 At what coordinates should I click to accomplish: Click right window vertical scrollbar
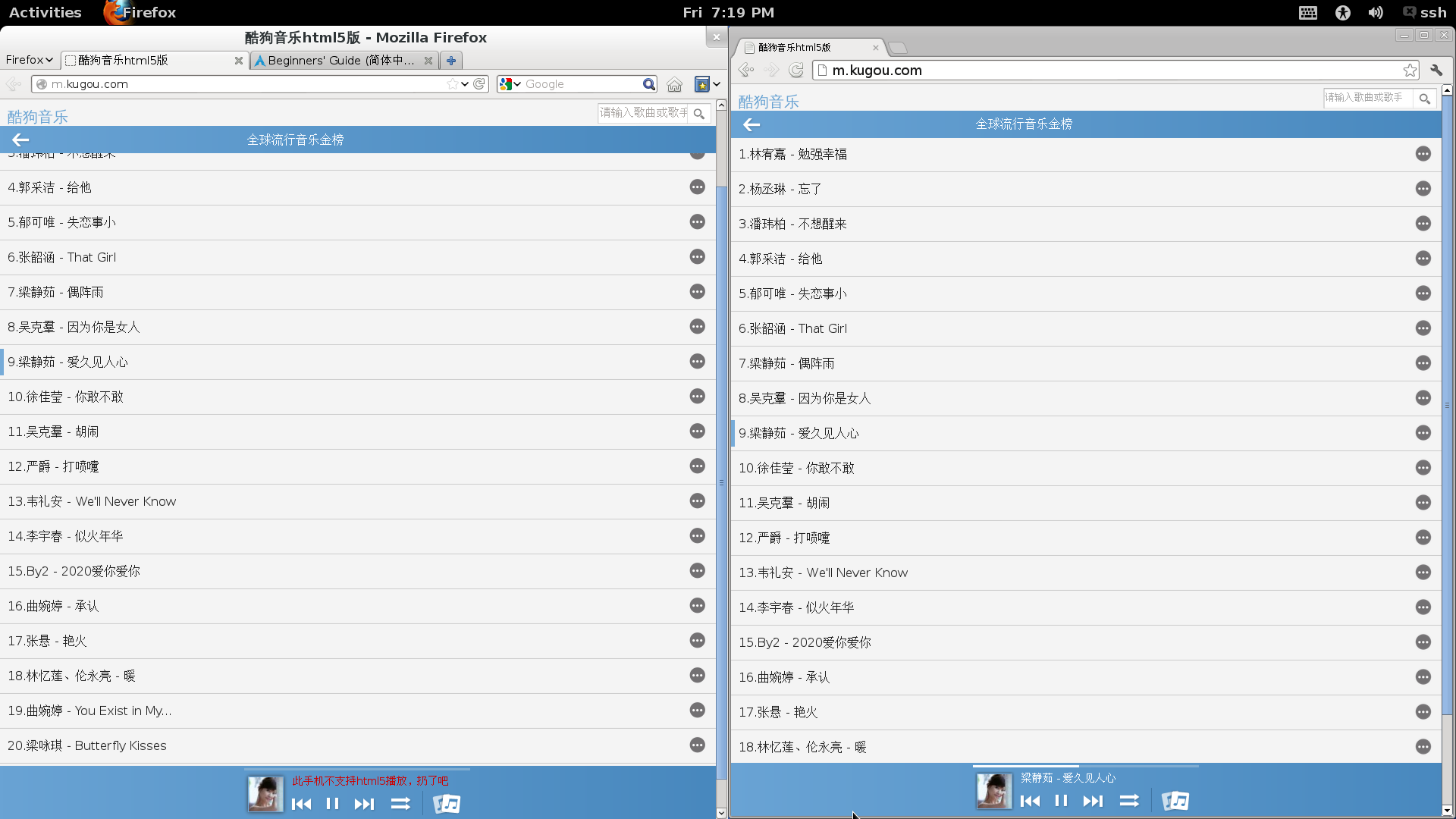1447,405
